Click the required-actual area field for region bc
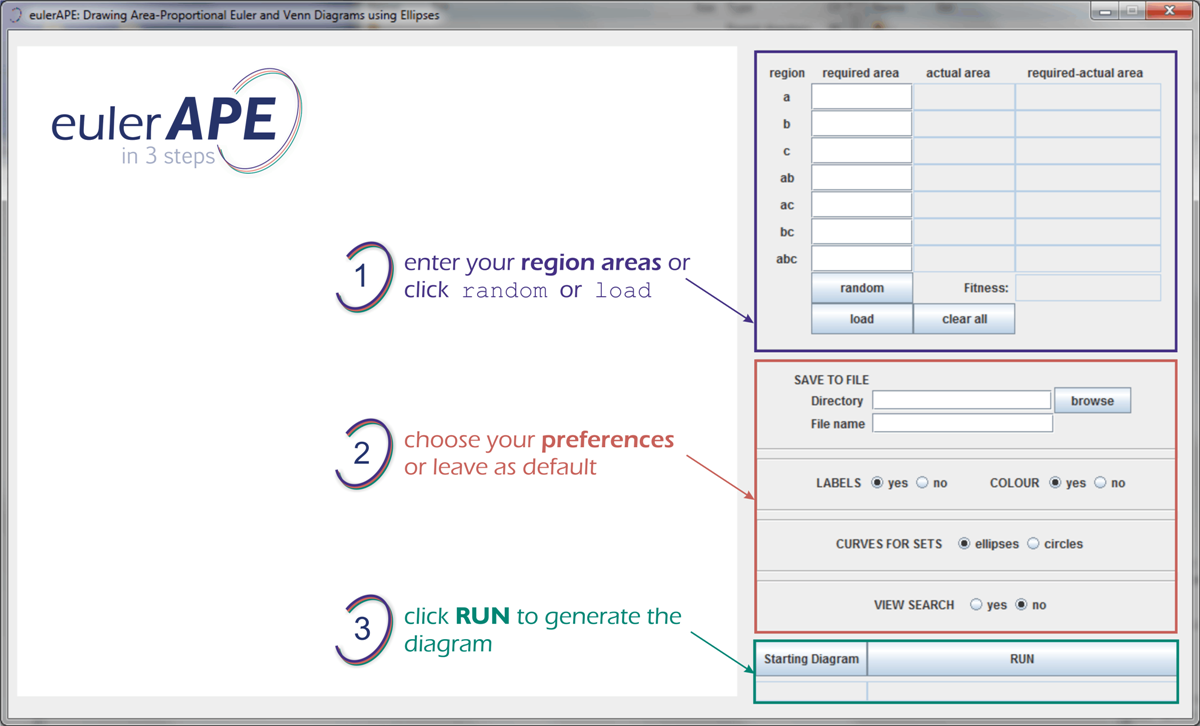Viewport: 1200px width, 726px height. 1088,232
